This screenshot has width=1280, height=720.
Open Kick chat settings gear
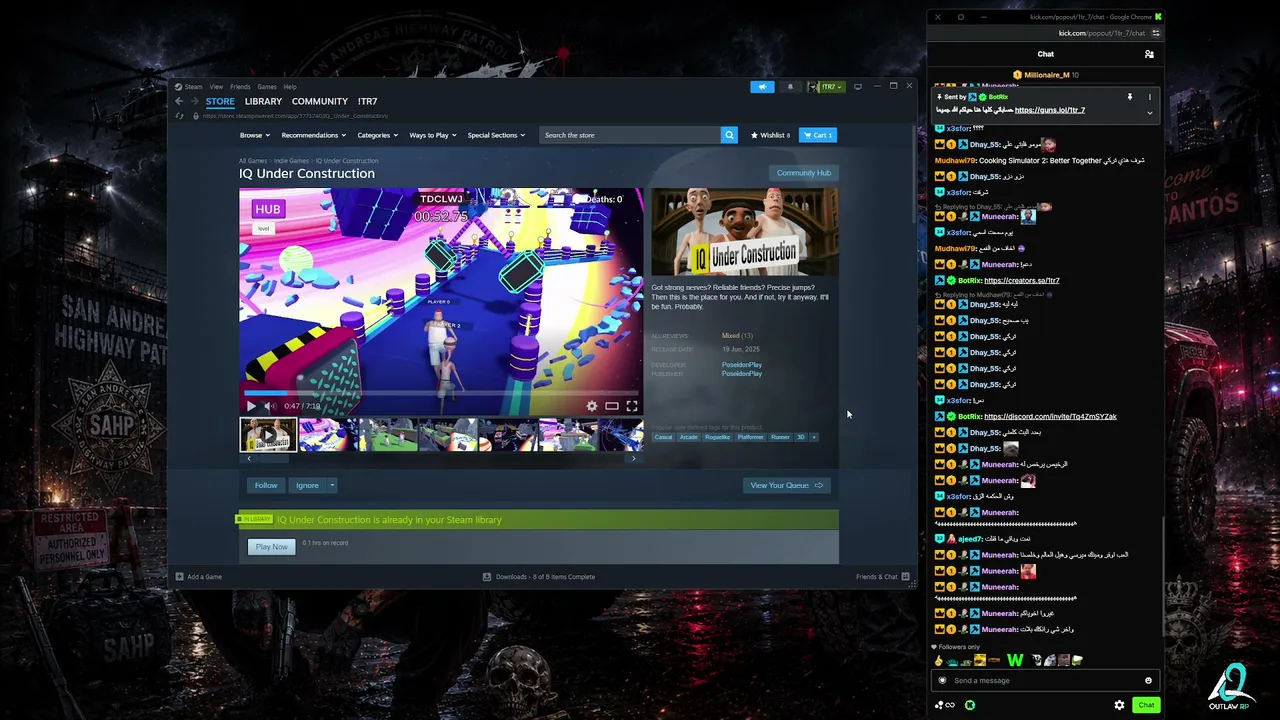click(x=1119, y=705)
